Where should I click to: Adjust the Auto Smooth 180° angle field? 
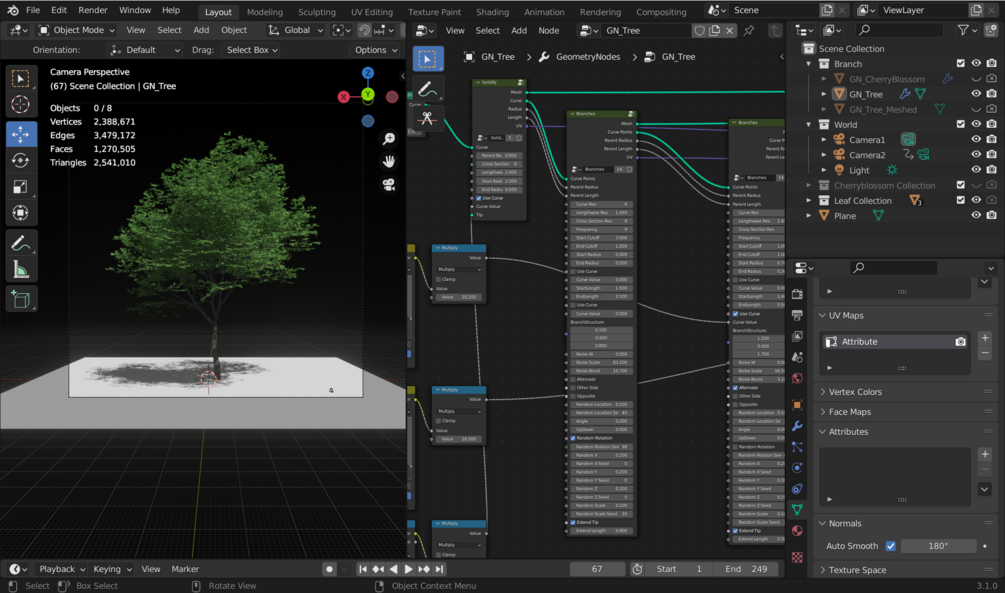(x=938, y=546)
